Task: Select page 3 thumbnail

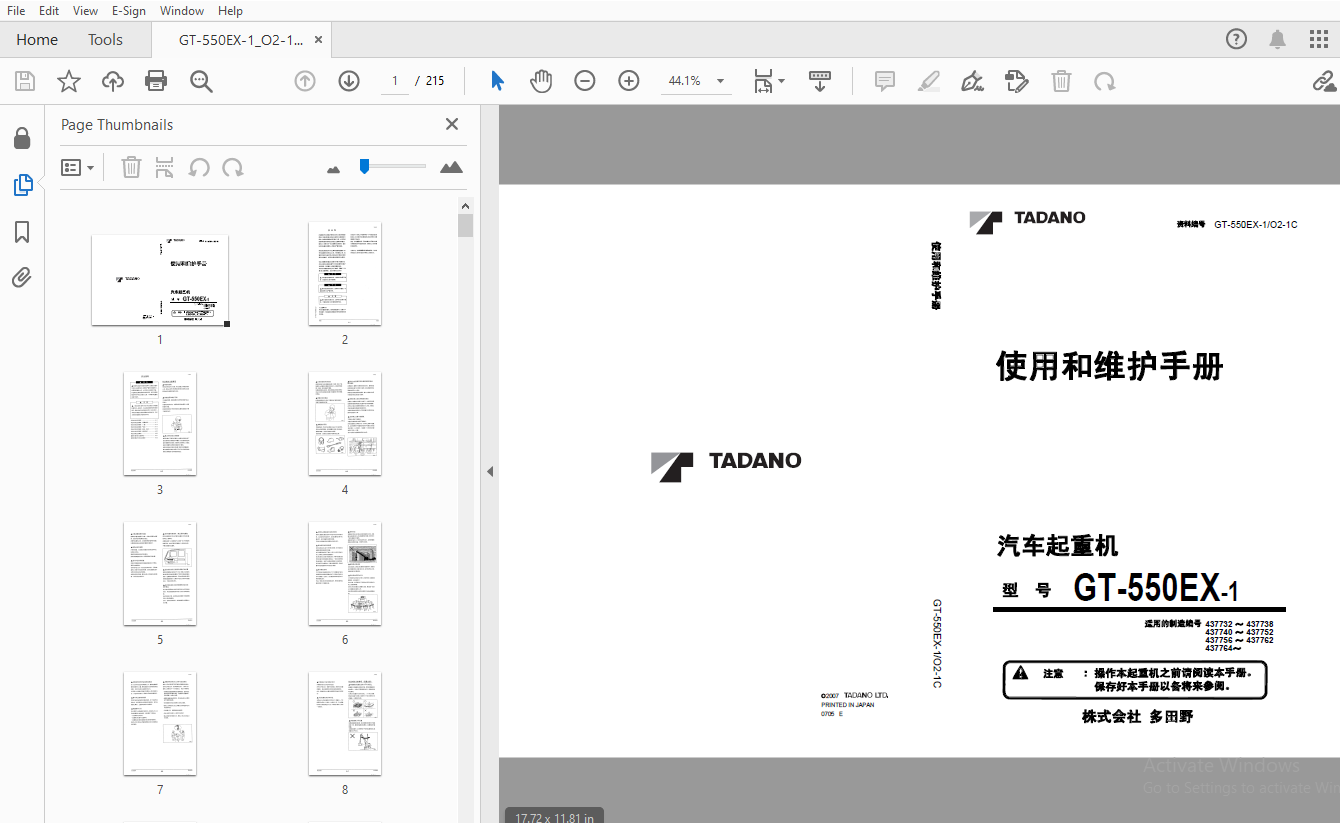Action: click(x=160, y=424)
